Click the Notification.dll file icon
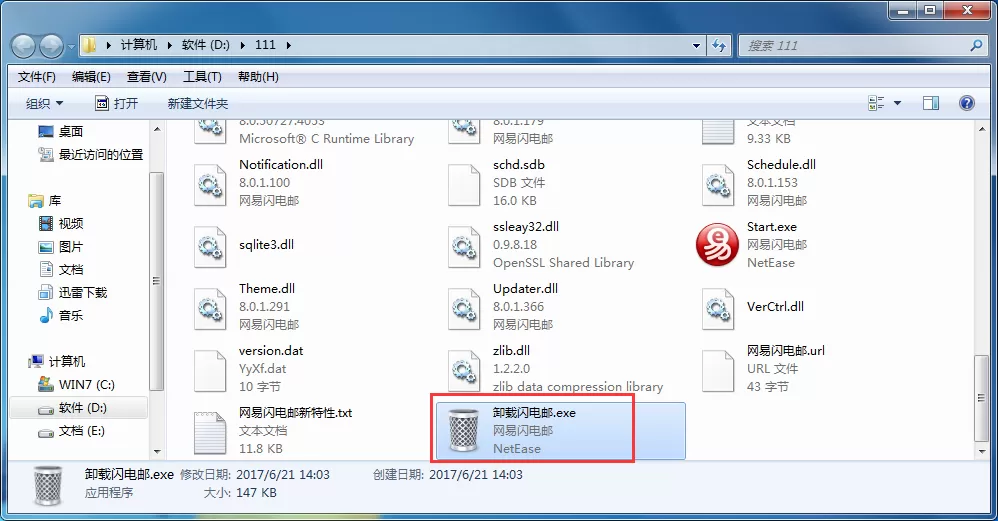Screen dimensions: 998x521 pos(210,184)
